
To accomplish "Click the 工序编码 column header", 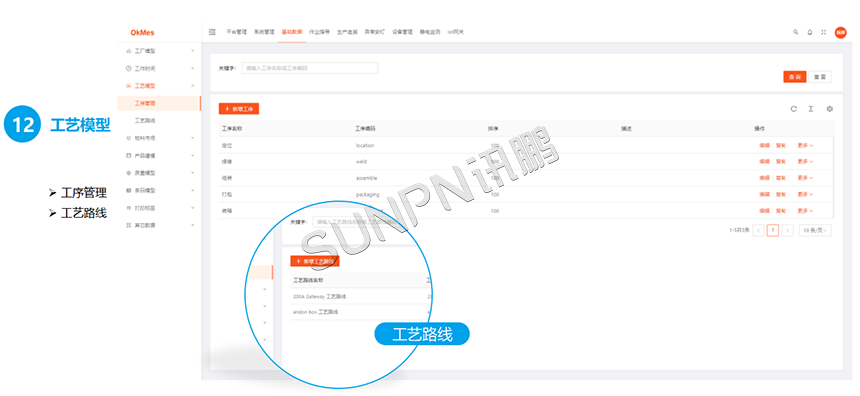I will tap(365, 128).
